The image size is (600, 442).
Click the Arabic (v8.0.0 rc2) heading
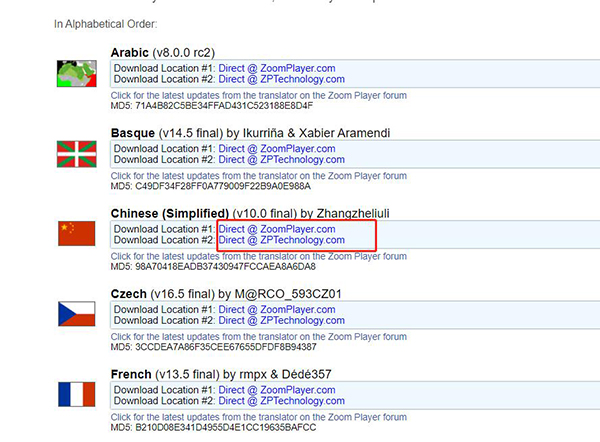(x=163, y=52)
